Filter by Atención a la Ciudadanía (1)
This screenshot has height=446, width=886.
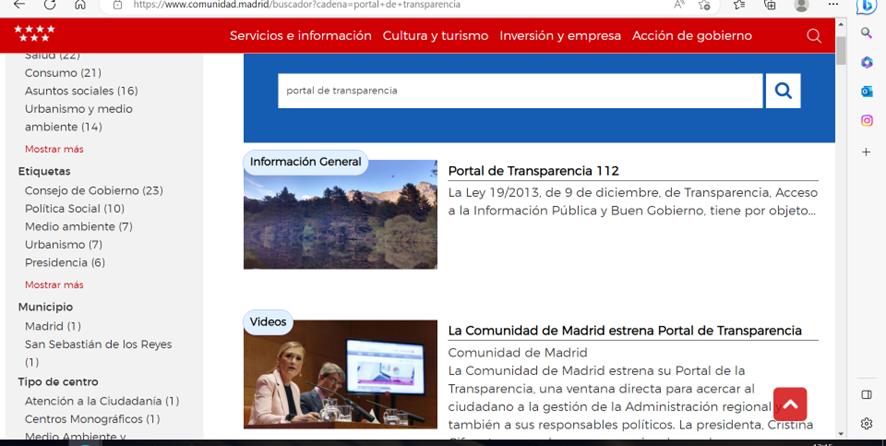[102, 401]
